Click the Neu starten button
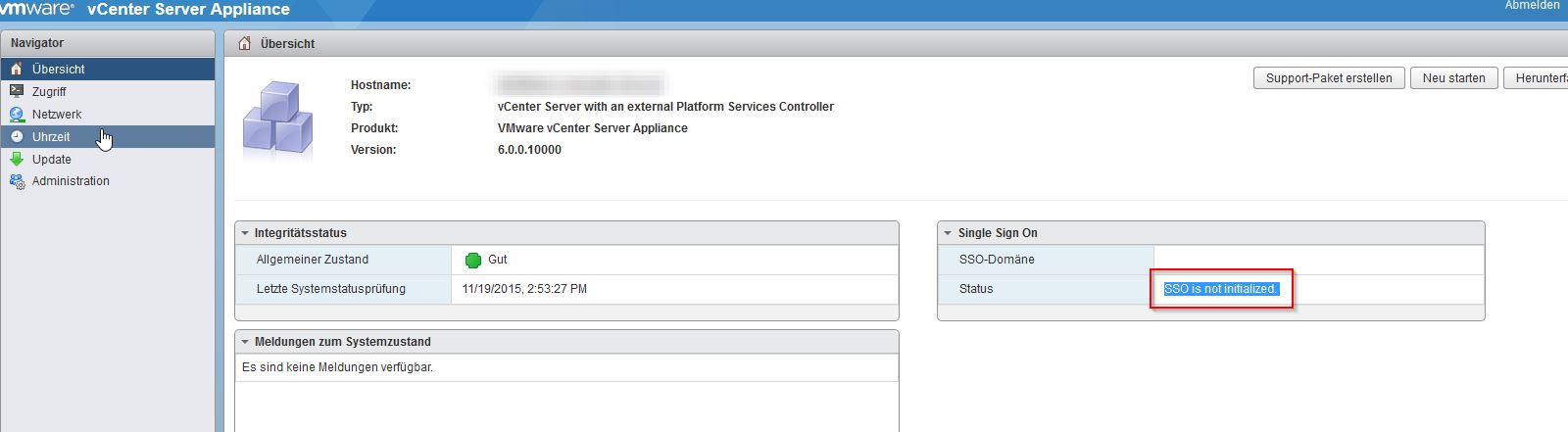The width and height of the screenshot is (1568, 432). click(x=1453, y=78)
